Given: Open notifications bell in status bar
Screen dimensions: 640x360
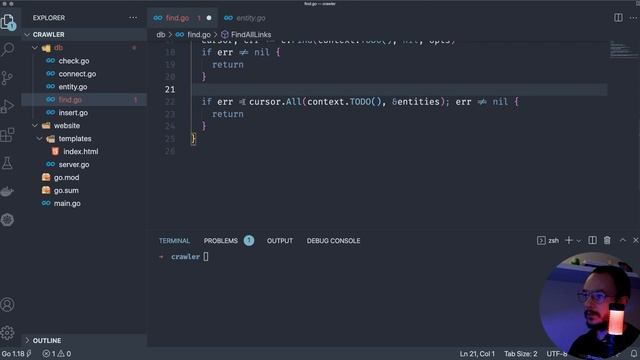Looking at the screenshot, I should (x=634, y=353).
